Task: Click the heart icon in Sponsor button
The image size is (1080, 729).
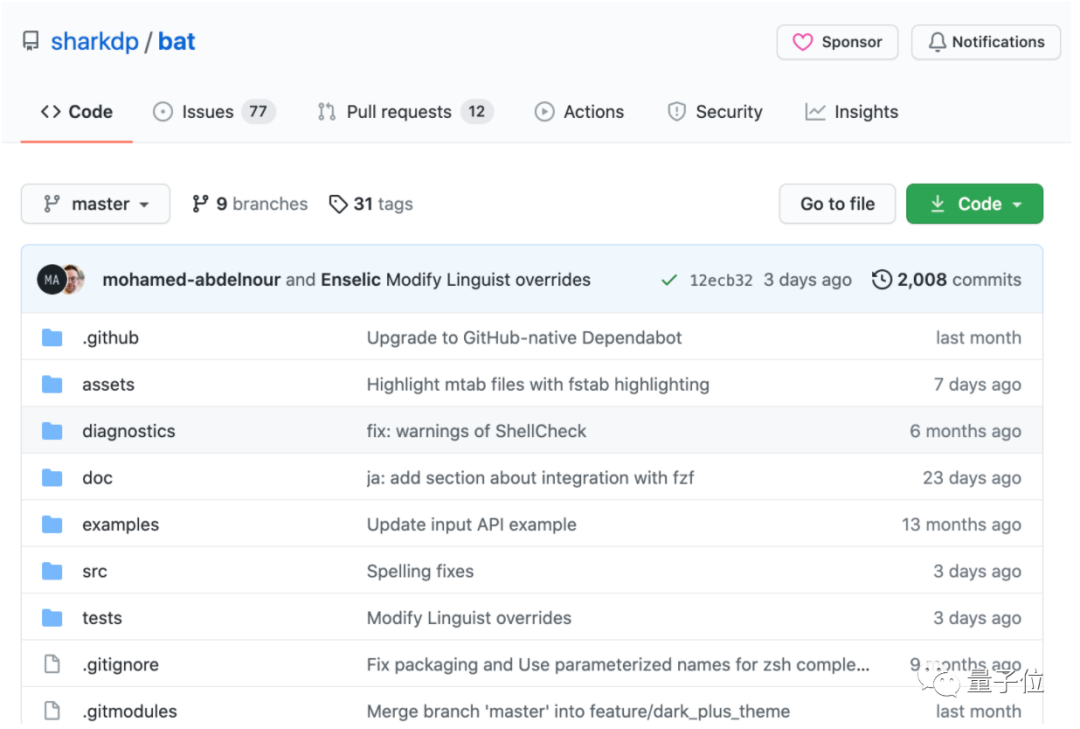Action: pos(802,42)
